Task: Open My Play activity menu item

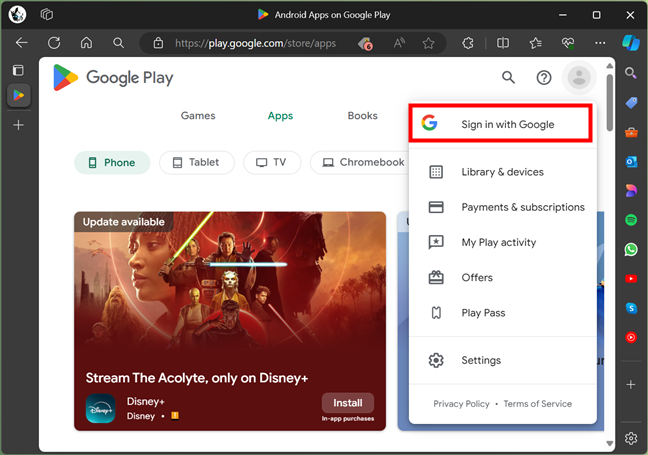Action: 503,242
